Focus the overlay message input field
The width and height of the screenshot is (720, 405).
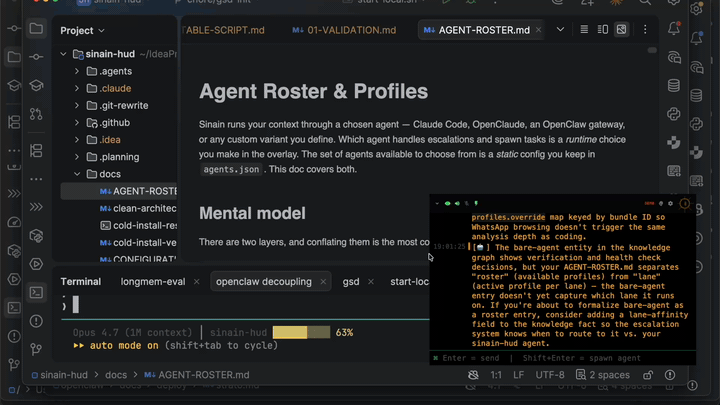click(562, 358)
